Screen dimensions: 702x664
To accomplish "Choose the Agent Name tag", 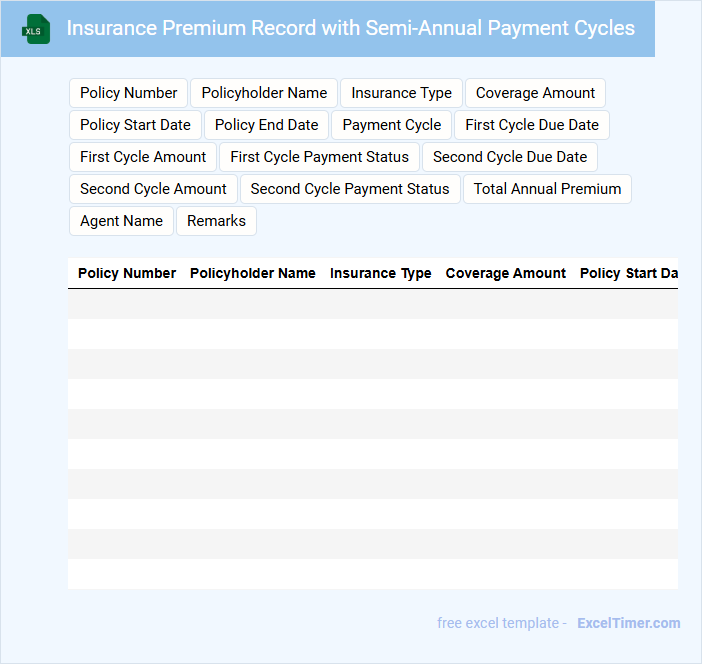I will (121, 221).
